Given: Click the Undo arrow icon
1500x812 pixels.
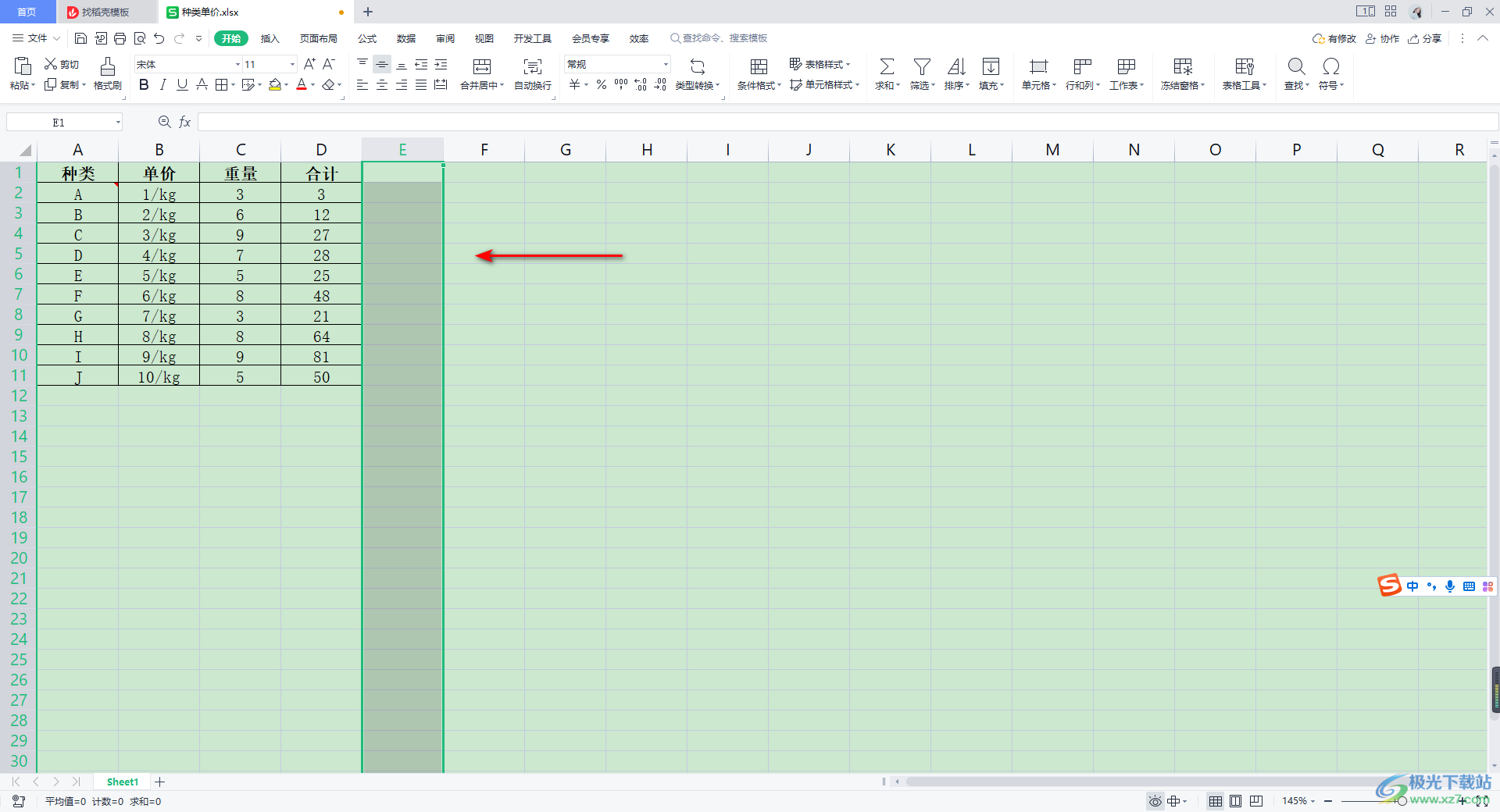Looking at the screenshot, I should click(x=159, y=38).
